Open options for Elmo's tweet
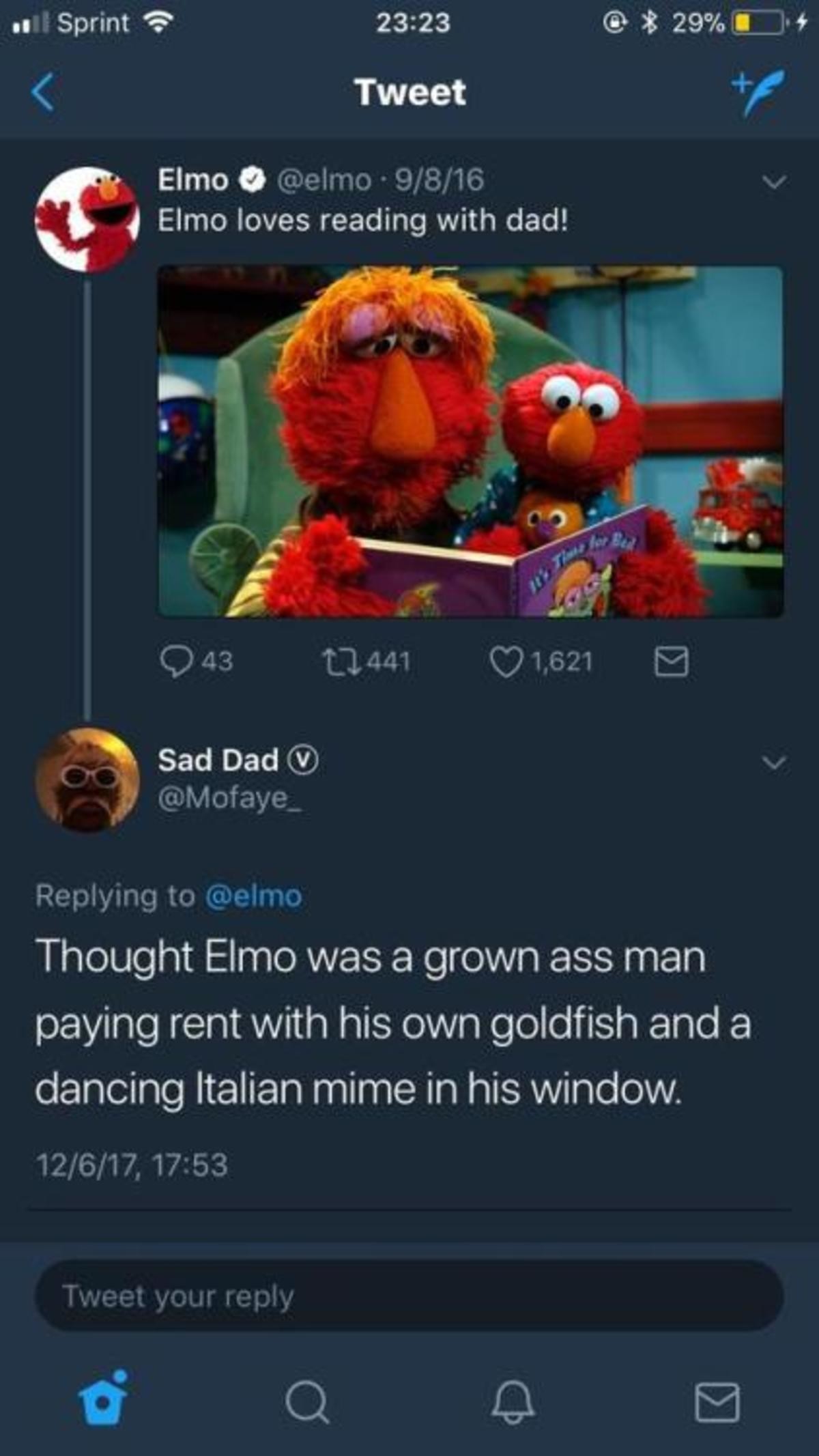Viewport: 819px width, 1456px height. 775,181
